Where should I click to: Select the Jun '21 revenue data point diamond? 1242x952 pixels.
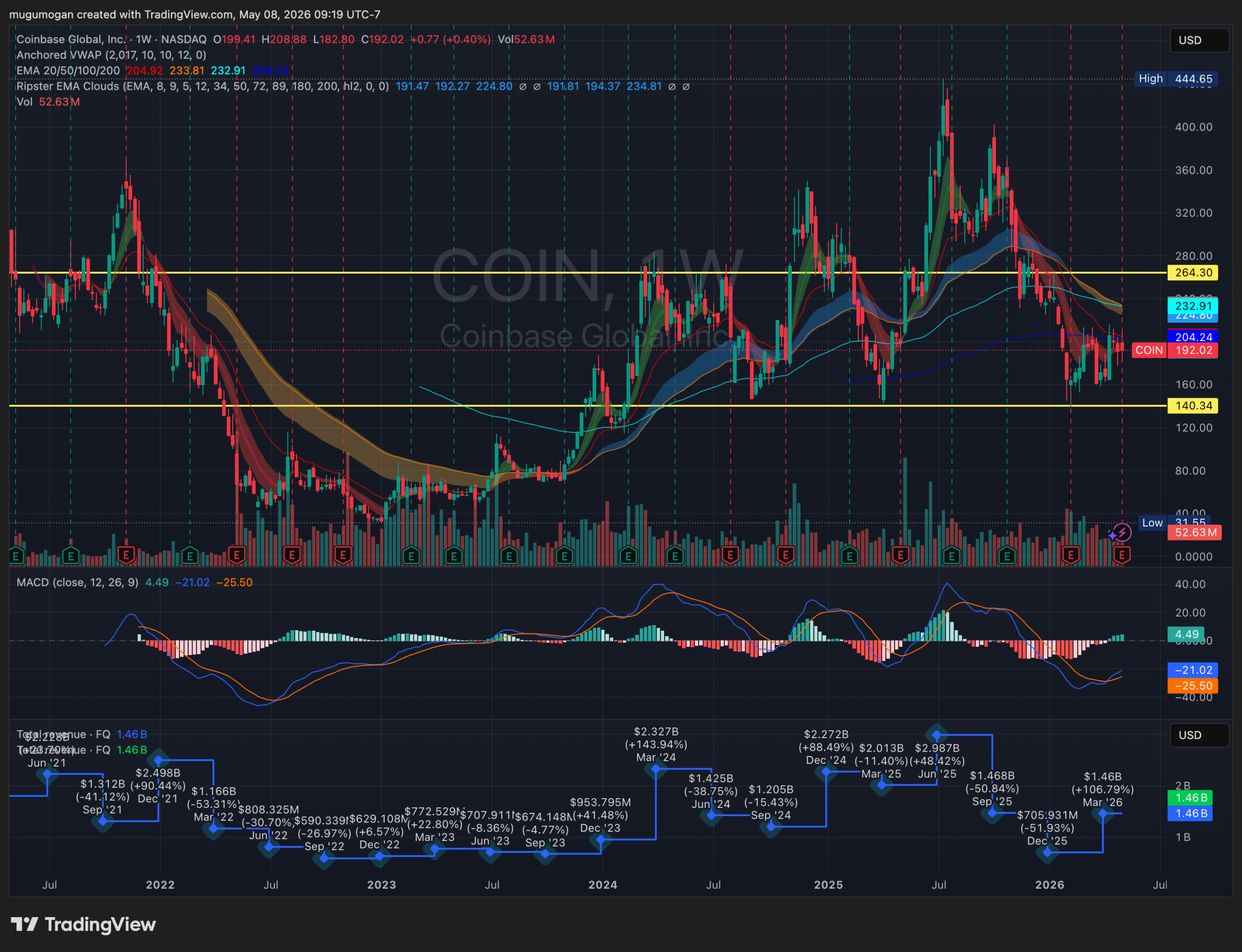point(48,773)
